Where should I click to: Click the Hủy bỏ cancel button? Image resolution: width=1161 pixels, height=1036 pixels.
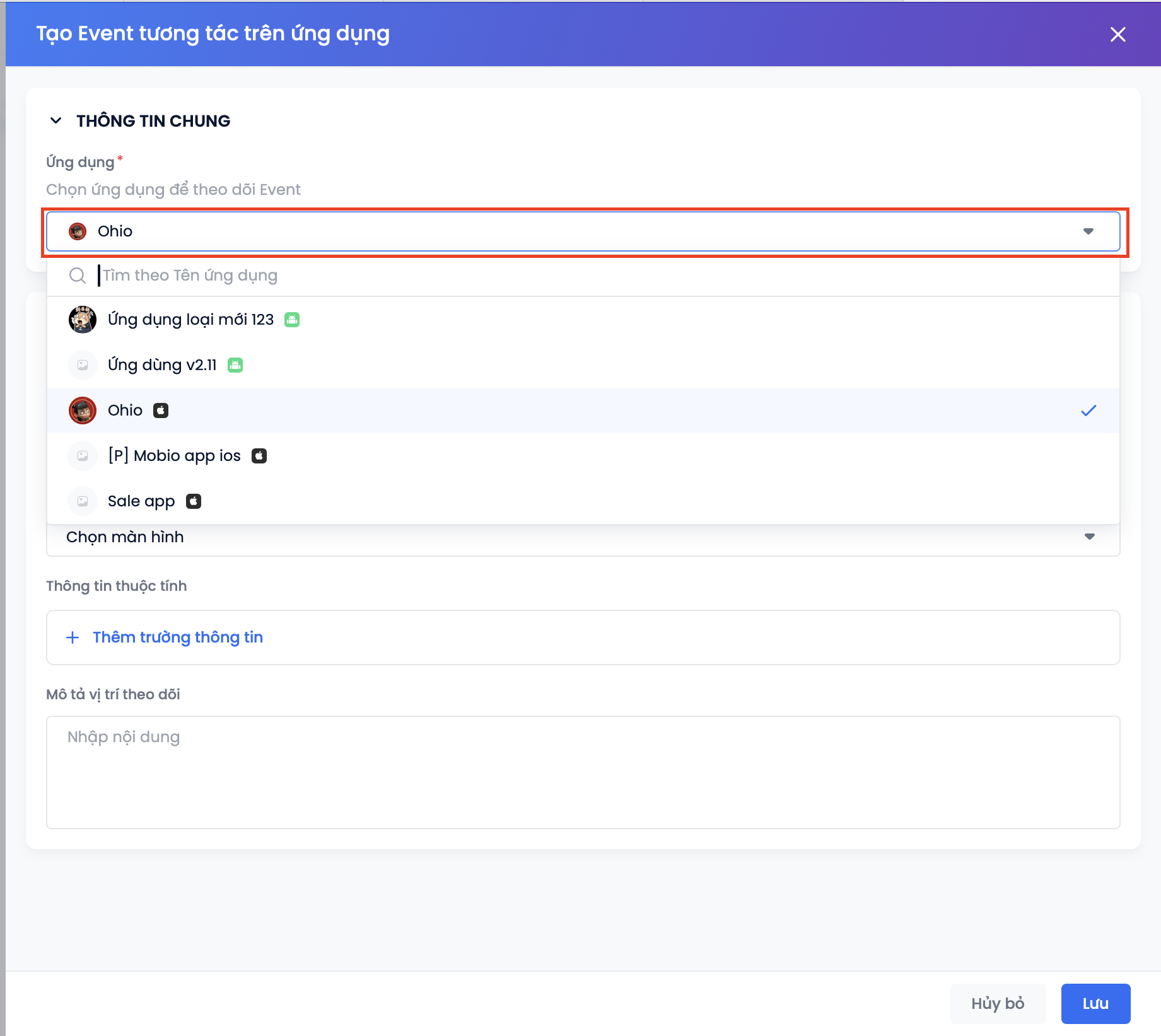click(997, 1003)
